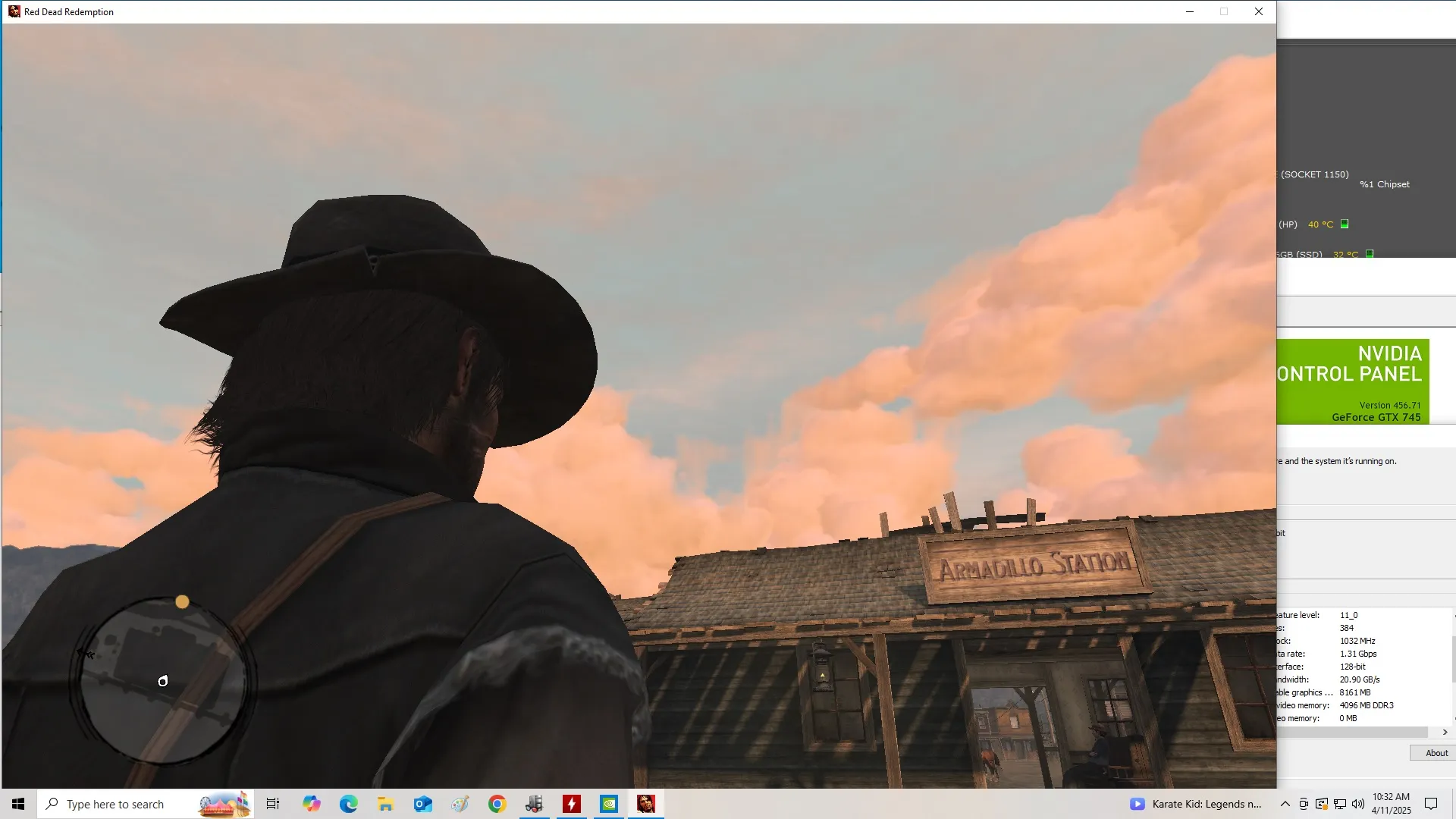This screenshot has width=1456, height=819.
Task: Focus the 'Type here to search' box
Action: click(x=145, y=804)
